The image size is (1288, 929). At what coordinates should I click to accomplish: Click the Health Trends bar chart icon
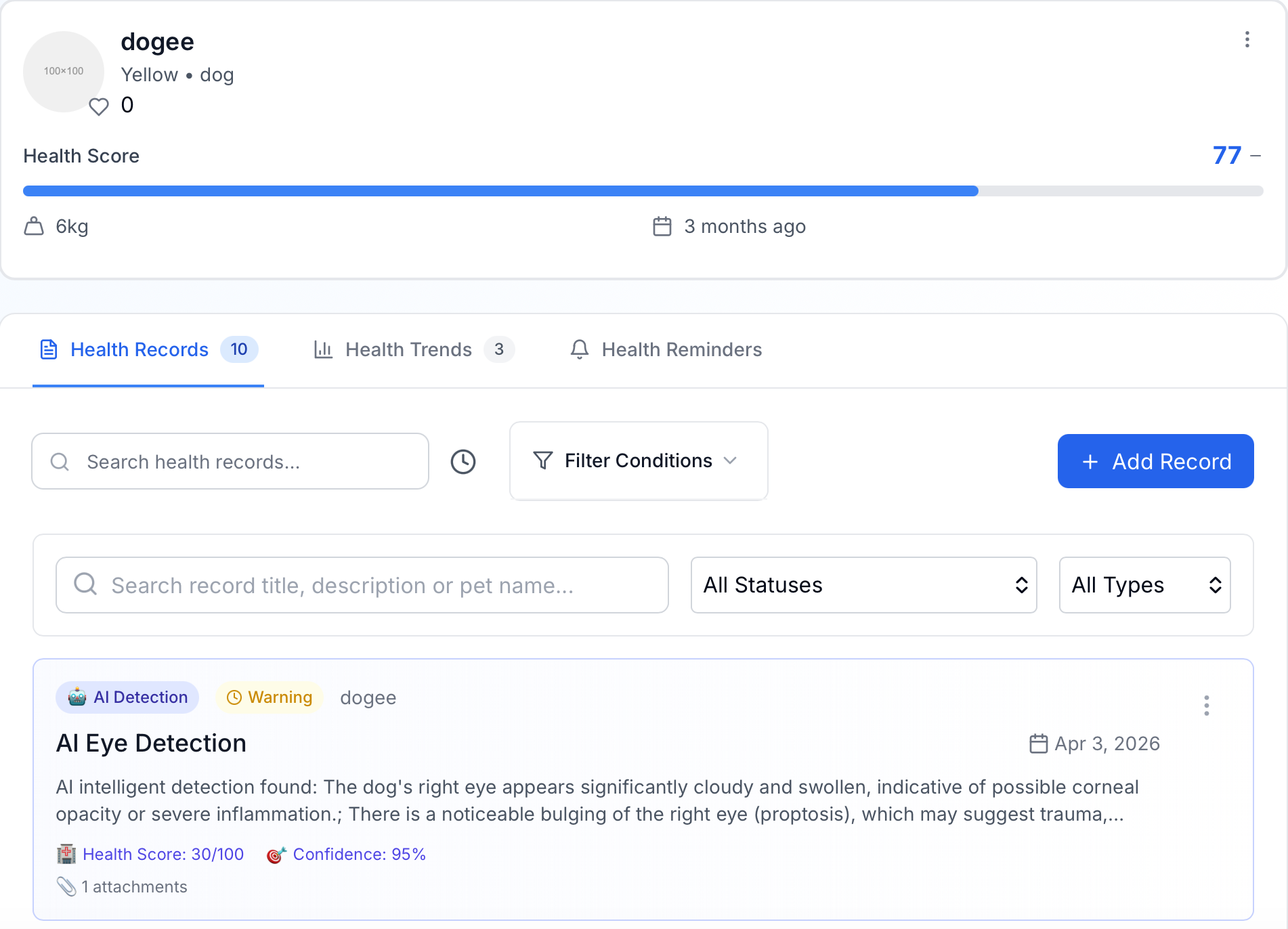pos(323,349)
